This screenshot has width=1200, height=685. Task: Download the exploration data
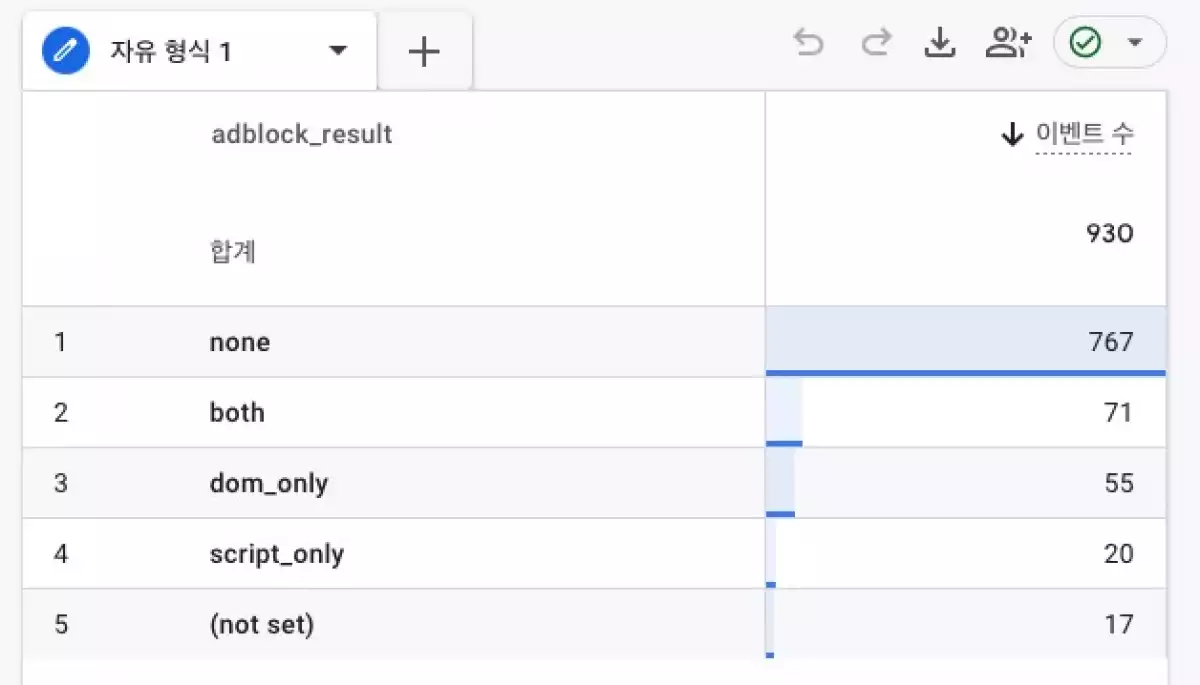click(x=939, y=44)
